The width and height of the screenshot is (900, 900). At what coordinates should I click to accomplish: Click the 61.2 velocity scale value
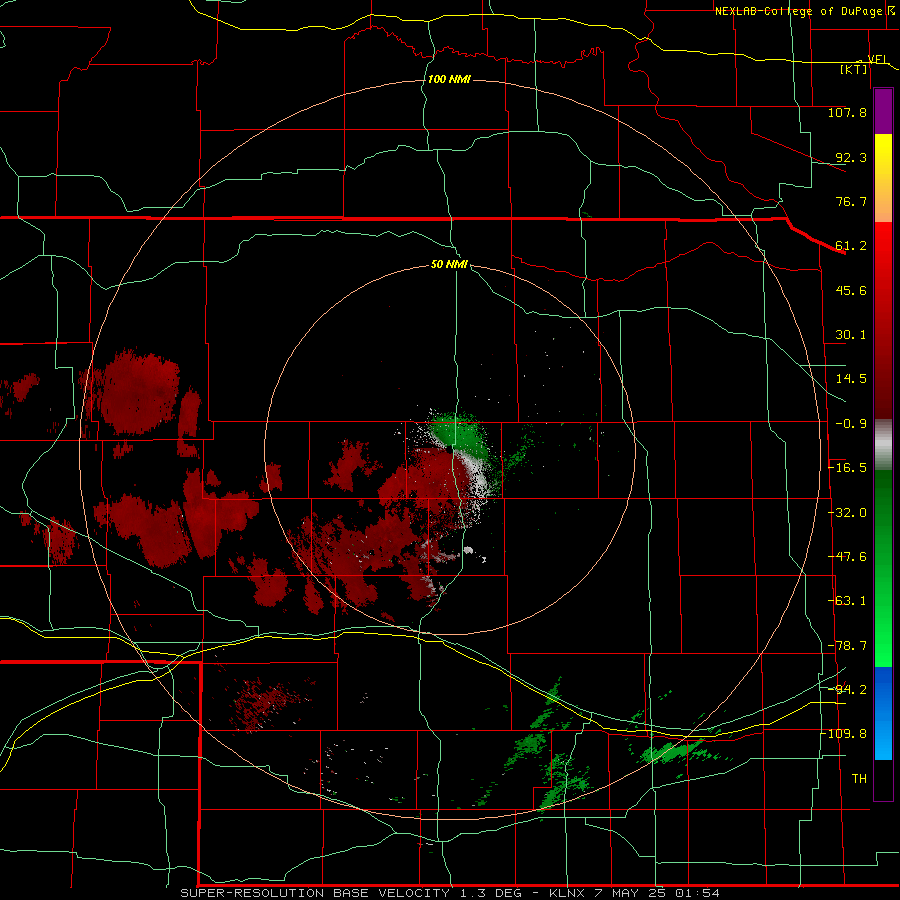tap(851, 246)
